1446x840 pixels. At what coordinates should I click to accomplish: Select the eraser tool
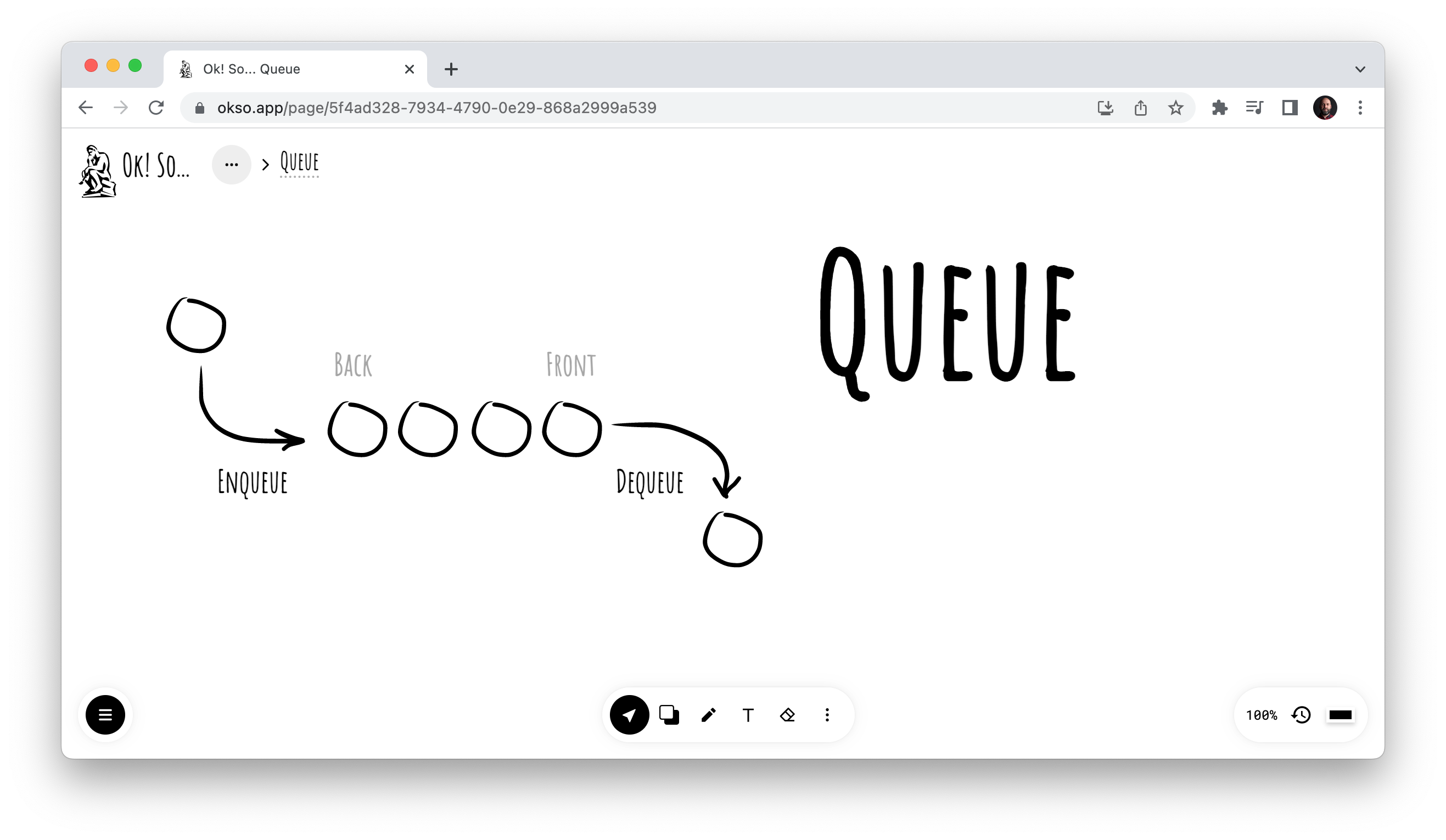tap(788, 715)
